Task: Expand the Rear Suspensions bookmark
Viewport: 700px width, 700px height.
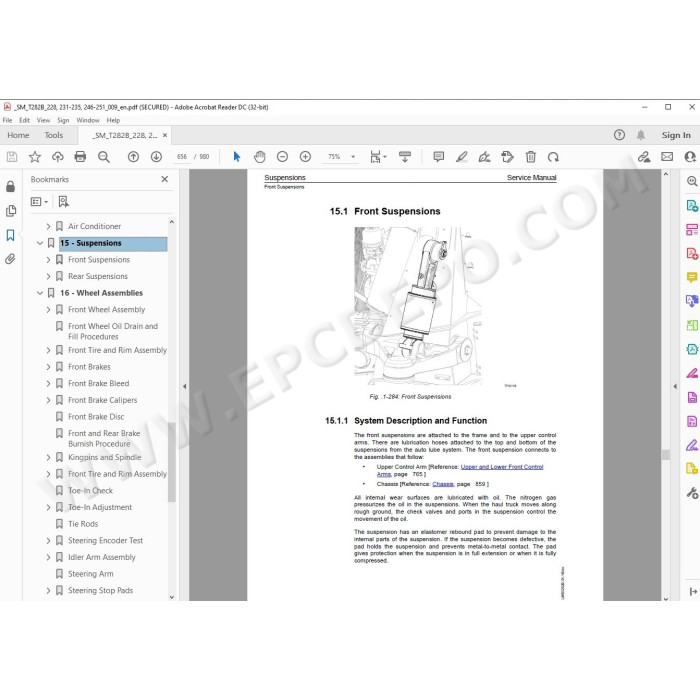Action: pos(48,276)
